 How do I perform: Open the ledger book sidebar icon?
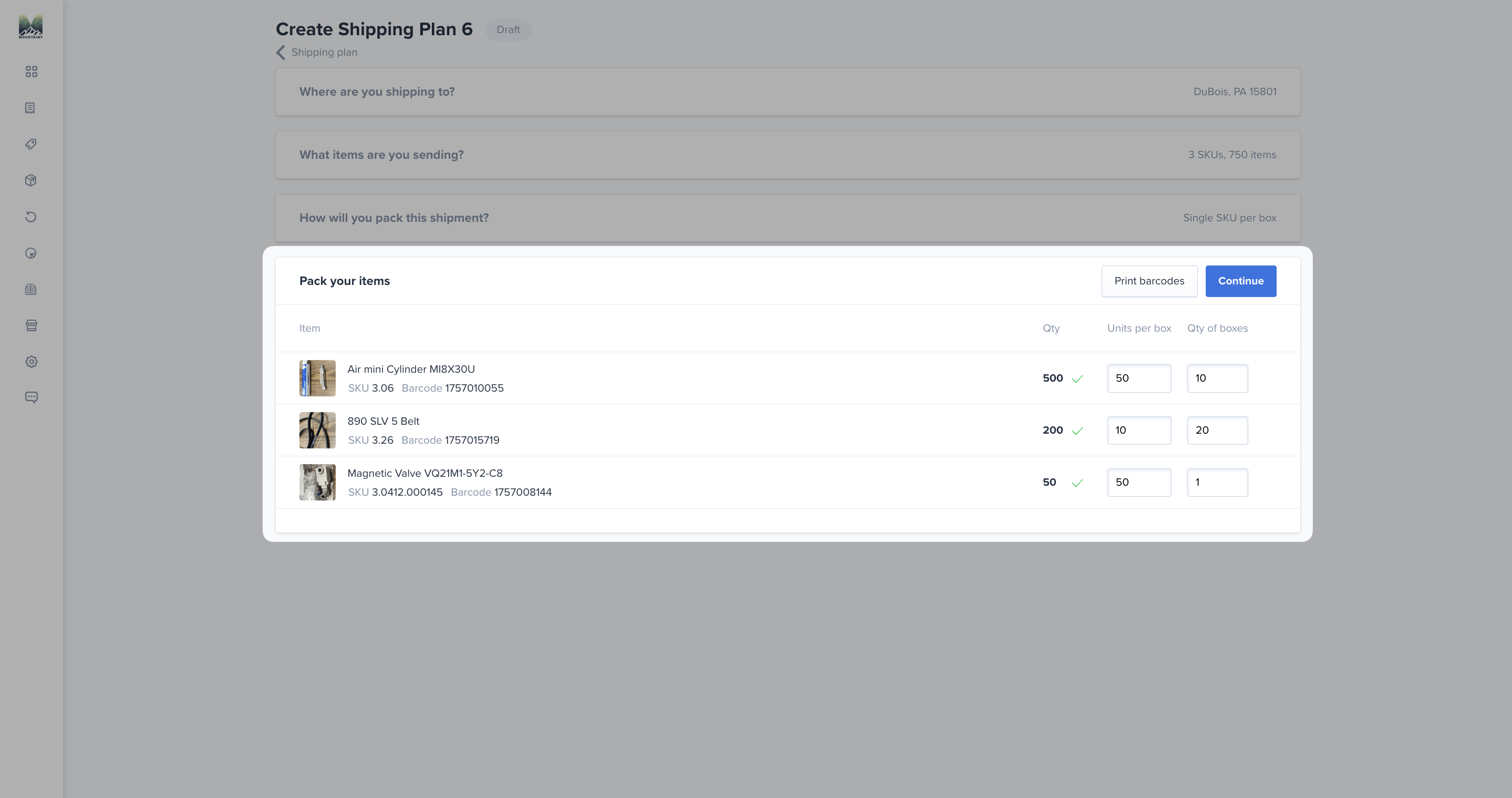(x=31, y=290)
